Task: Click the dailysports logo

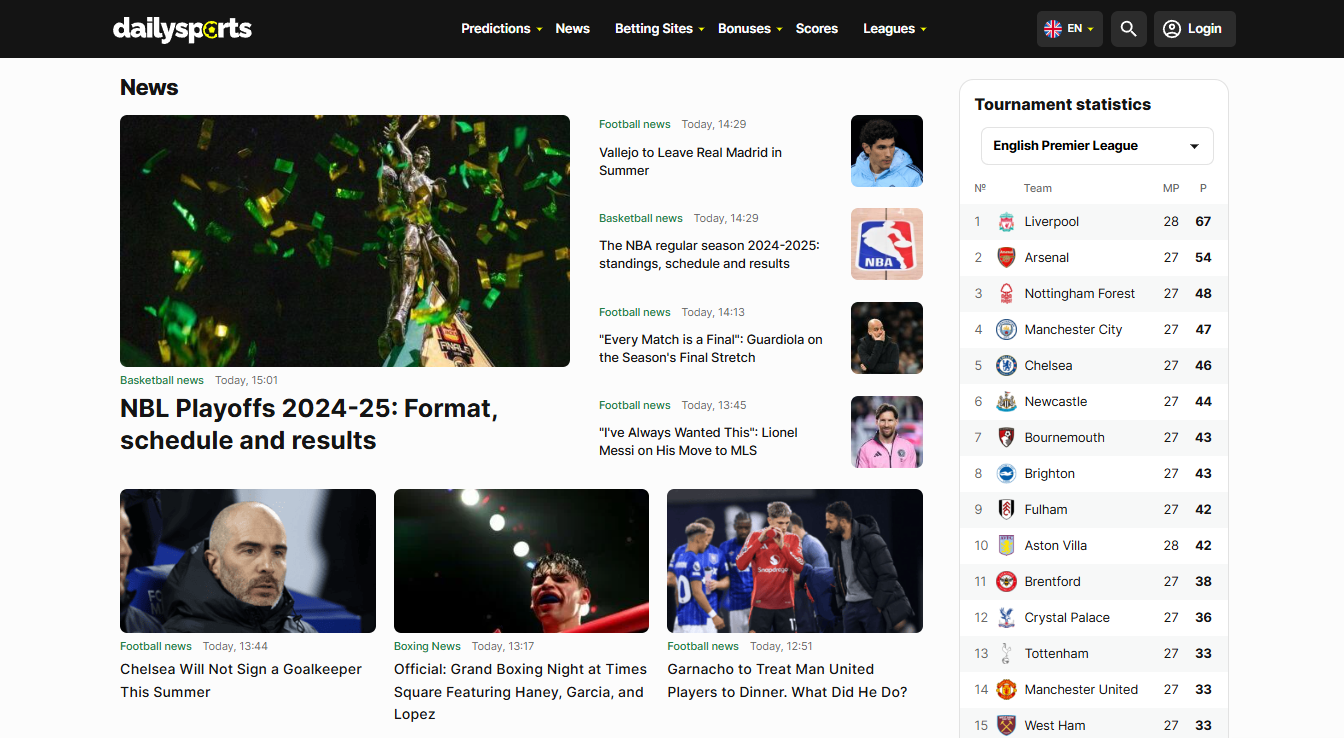Action: tap(182, 29)
